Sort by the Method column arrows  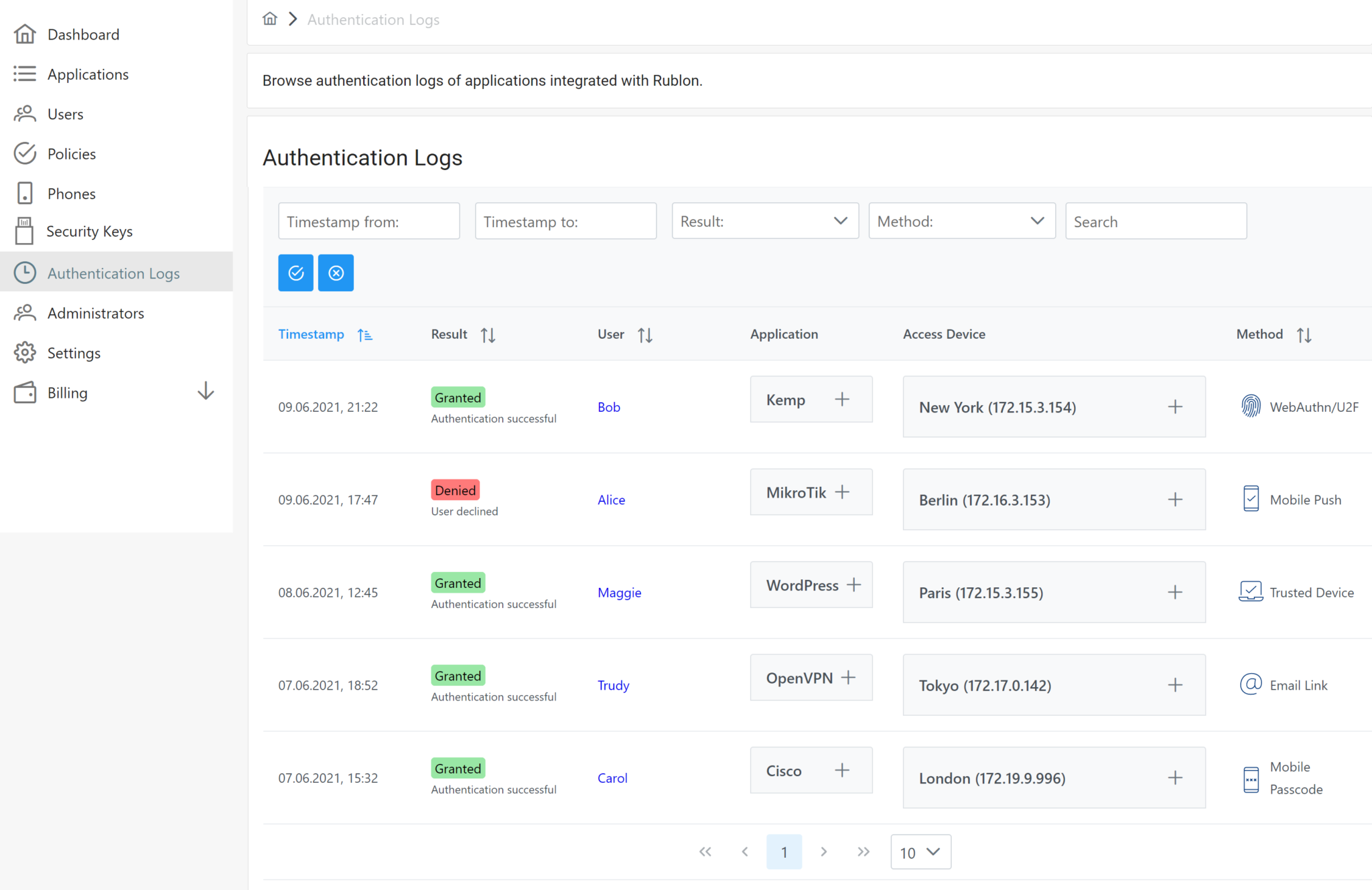(1304, 335)
